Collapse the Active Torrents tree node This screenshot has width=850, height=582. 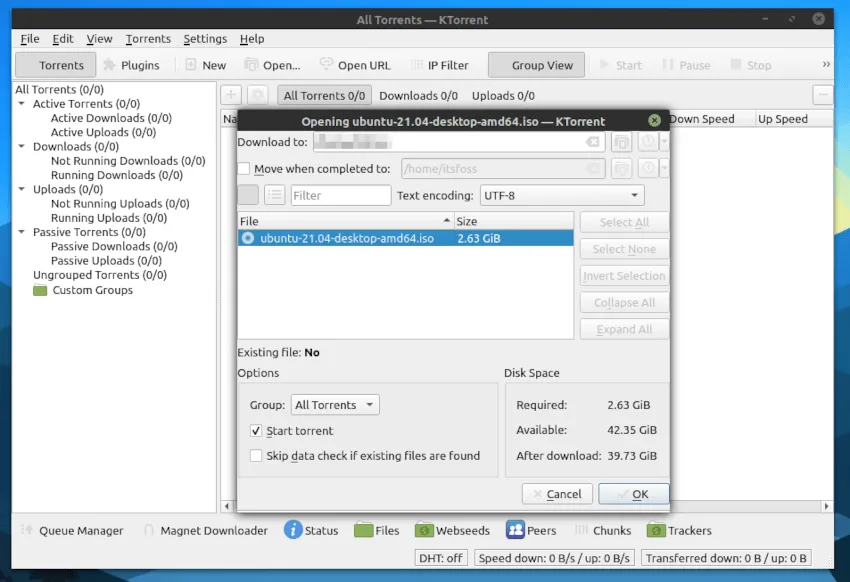click(23, 104)
